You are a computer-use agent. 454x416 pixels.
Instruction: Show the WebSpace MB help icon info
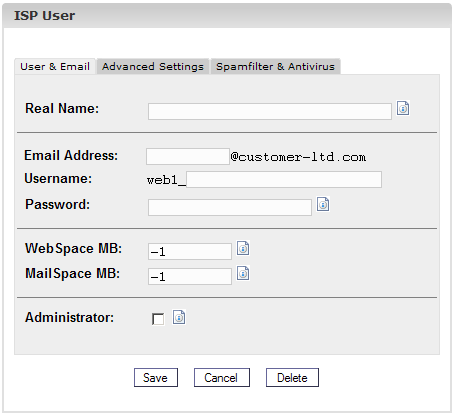click(x=243, y=248)
